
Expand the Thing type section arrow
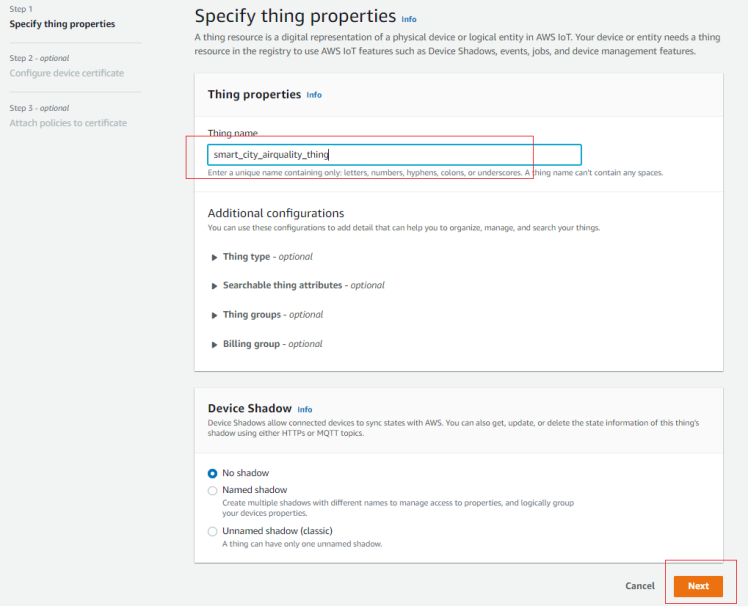click(x=214, y=257)
